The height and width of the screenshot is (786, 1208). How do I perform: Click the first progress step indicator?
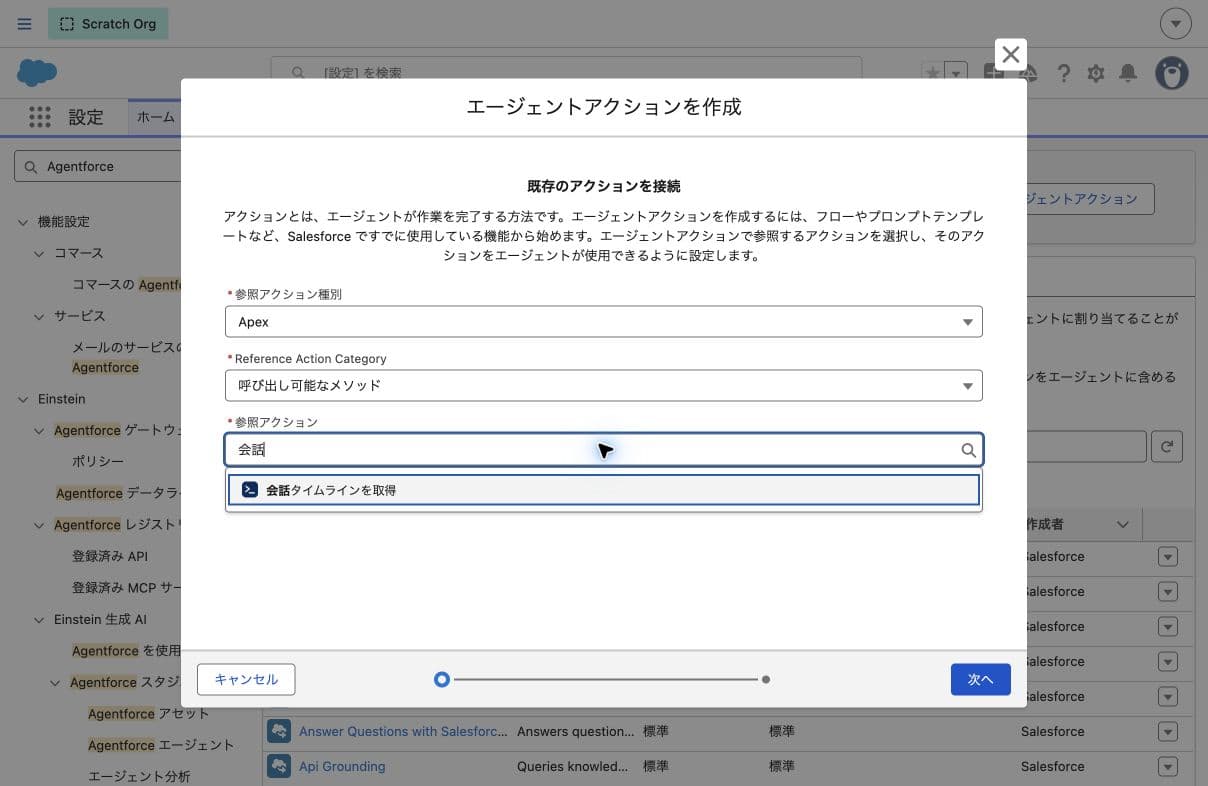[x=442, y=679]
